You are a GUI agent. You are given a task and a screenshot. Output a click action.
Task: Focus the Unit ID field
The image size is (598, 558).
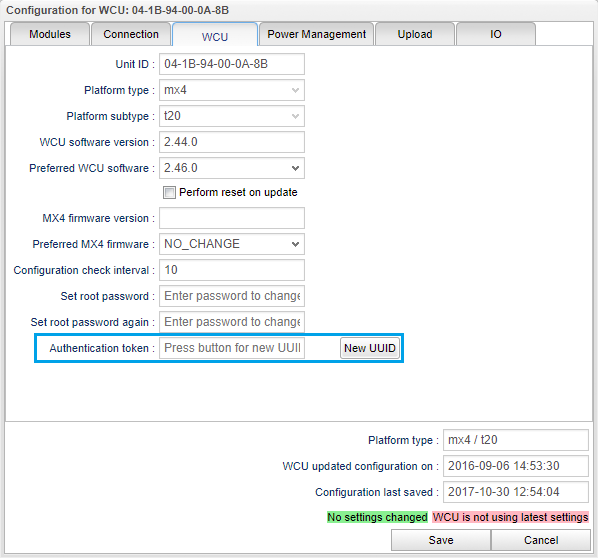[232, 64]
